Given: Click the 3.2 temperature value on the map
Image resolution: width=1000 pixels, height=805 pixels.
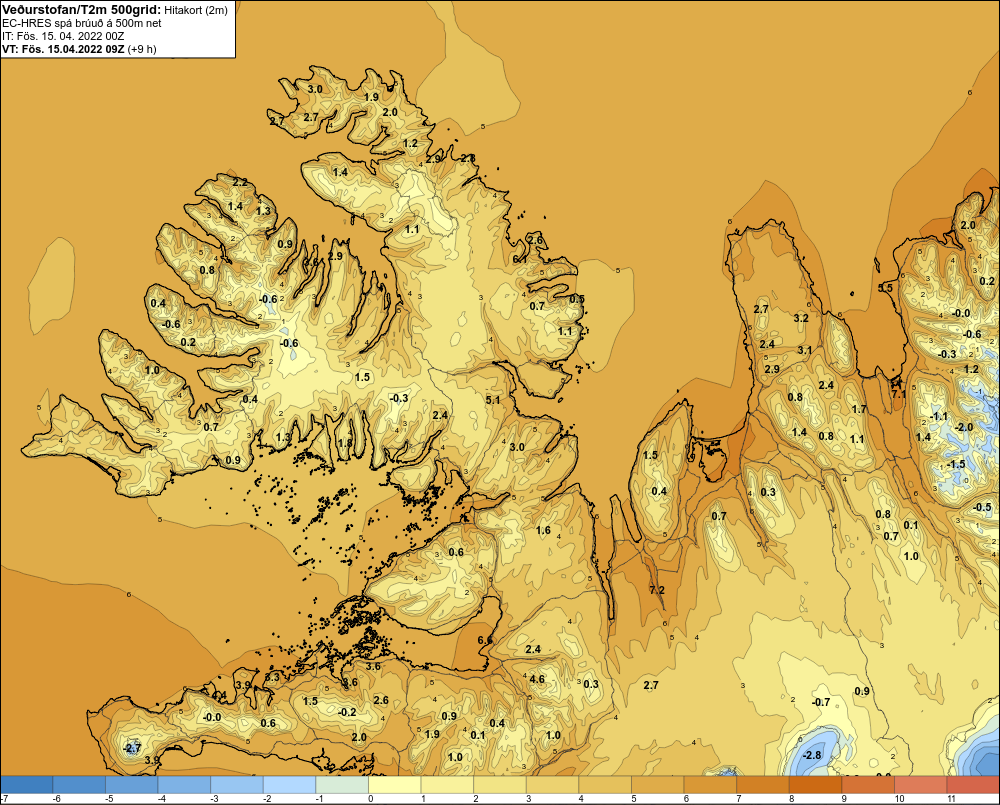Looking at the screenshot, I should 801,318.
